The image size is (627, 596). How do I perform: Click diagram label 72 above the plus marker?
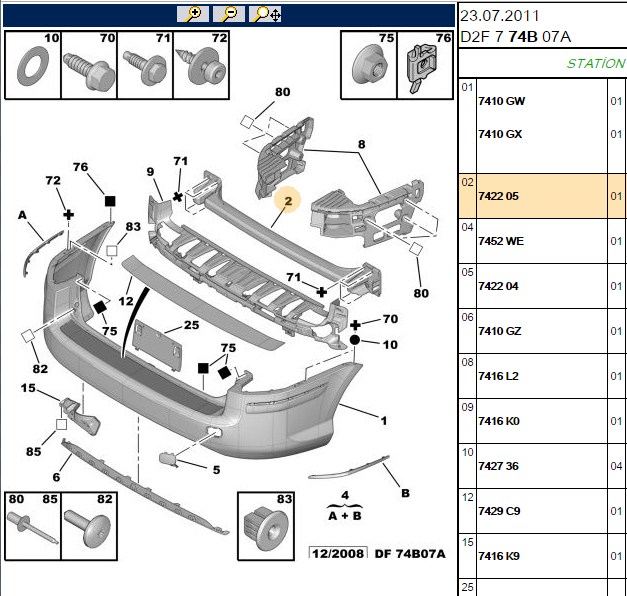[53, 180]
